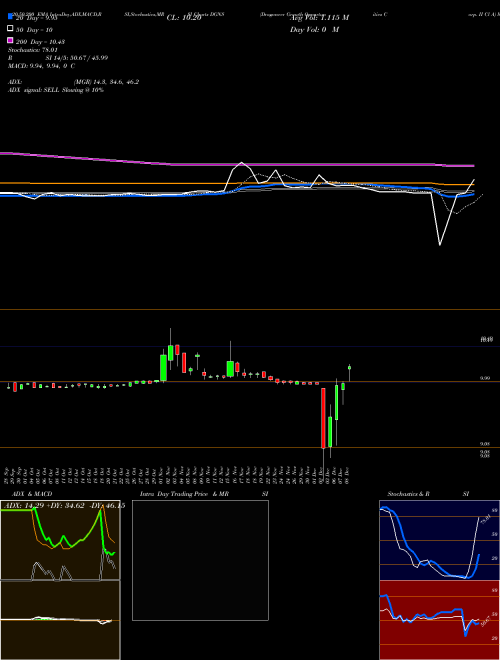
Task: Open the ADX & MACD panel chart
Action: point(60,580)
